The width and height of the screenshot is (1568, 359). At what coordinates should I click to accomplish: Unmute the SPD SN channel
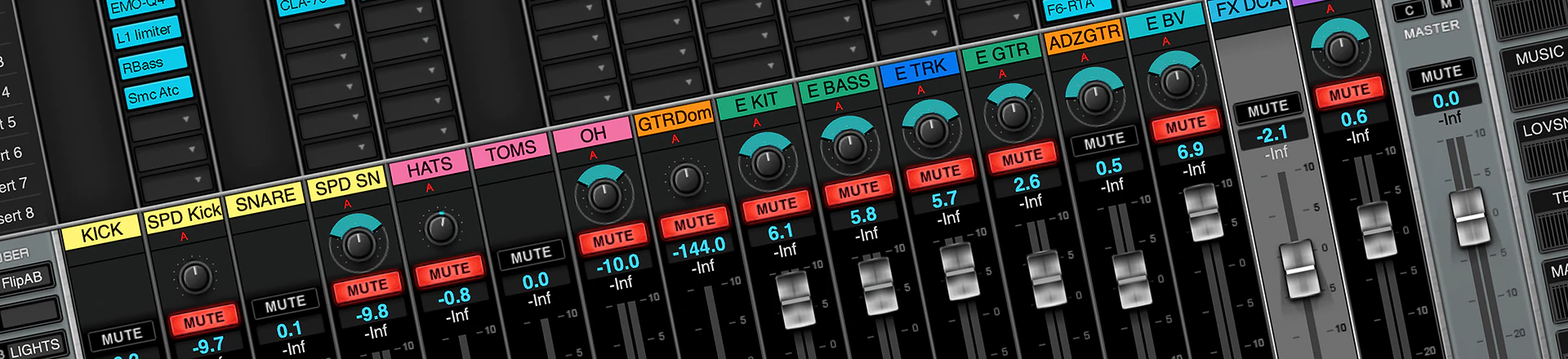[367, 287]
